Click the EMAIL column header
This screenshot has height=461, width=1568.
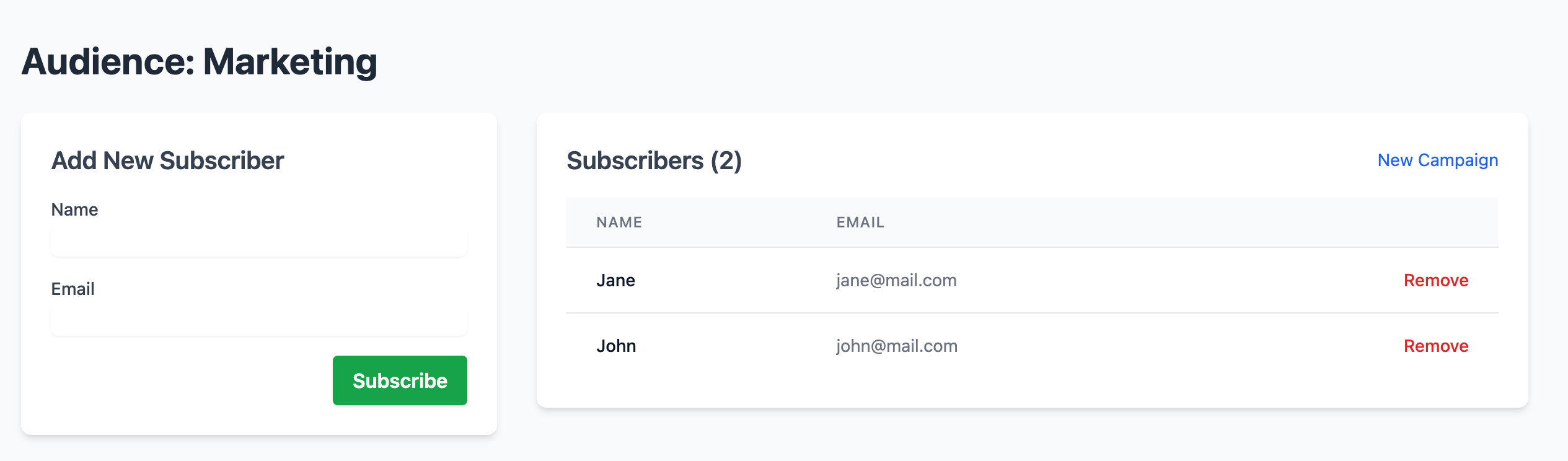pos(860,222)
